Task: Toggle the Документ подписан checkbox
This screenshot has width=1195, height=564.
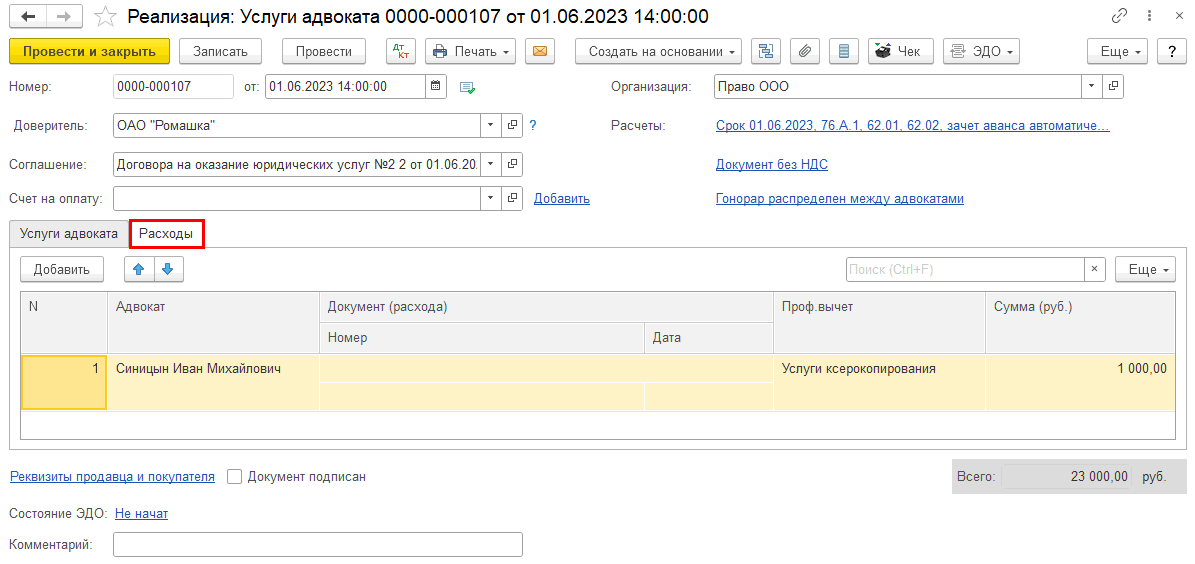Action: [235, 477]
